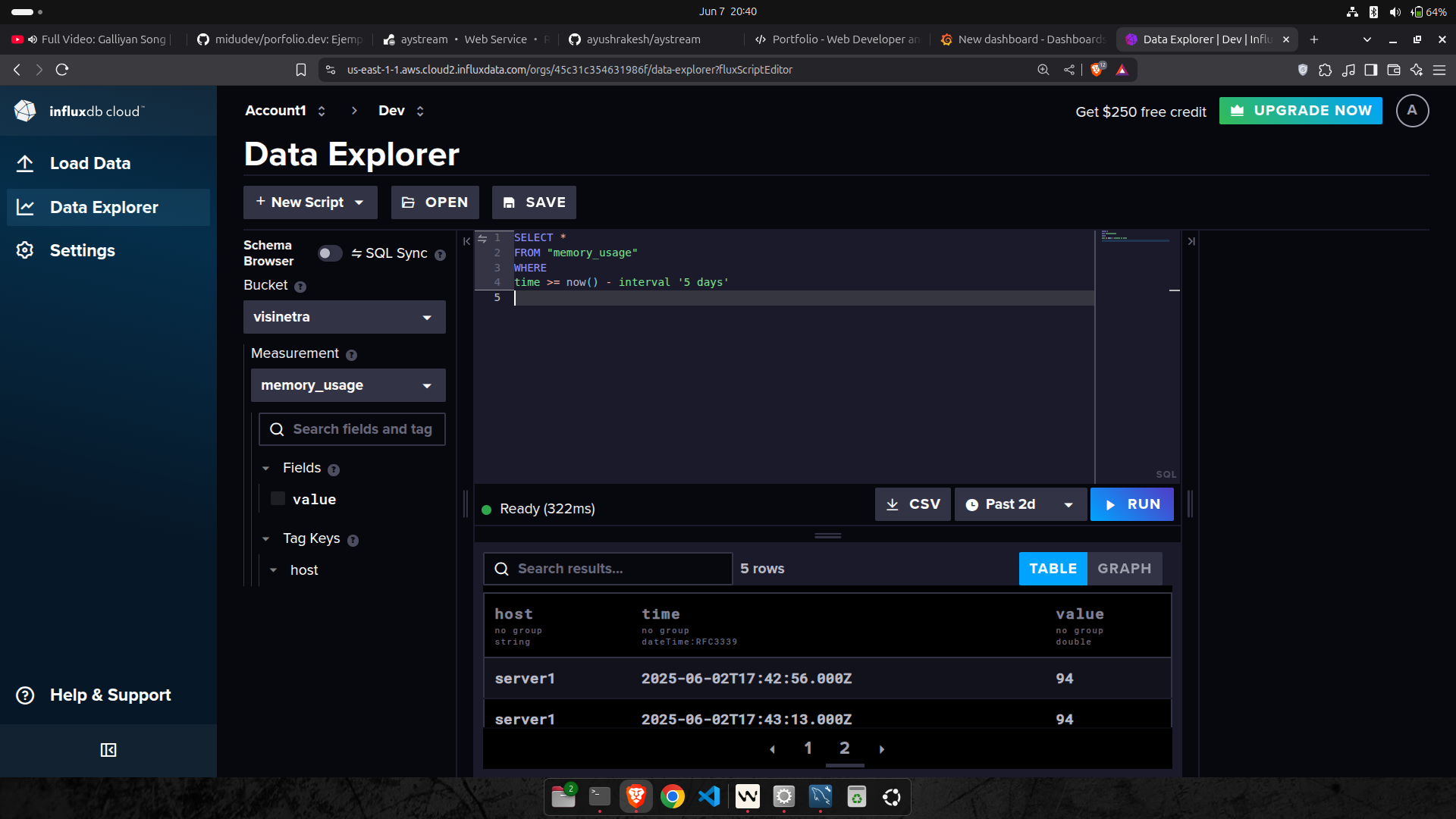This screenshot has height=819, width=1456.
Task: Switch organization via Dev selector
Action: 401,111
